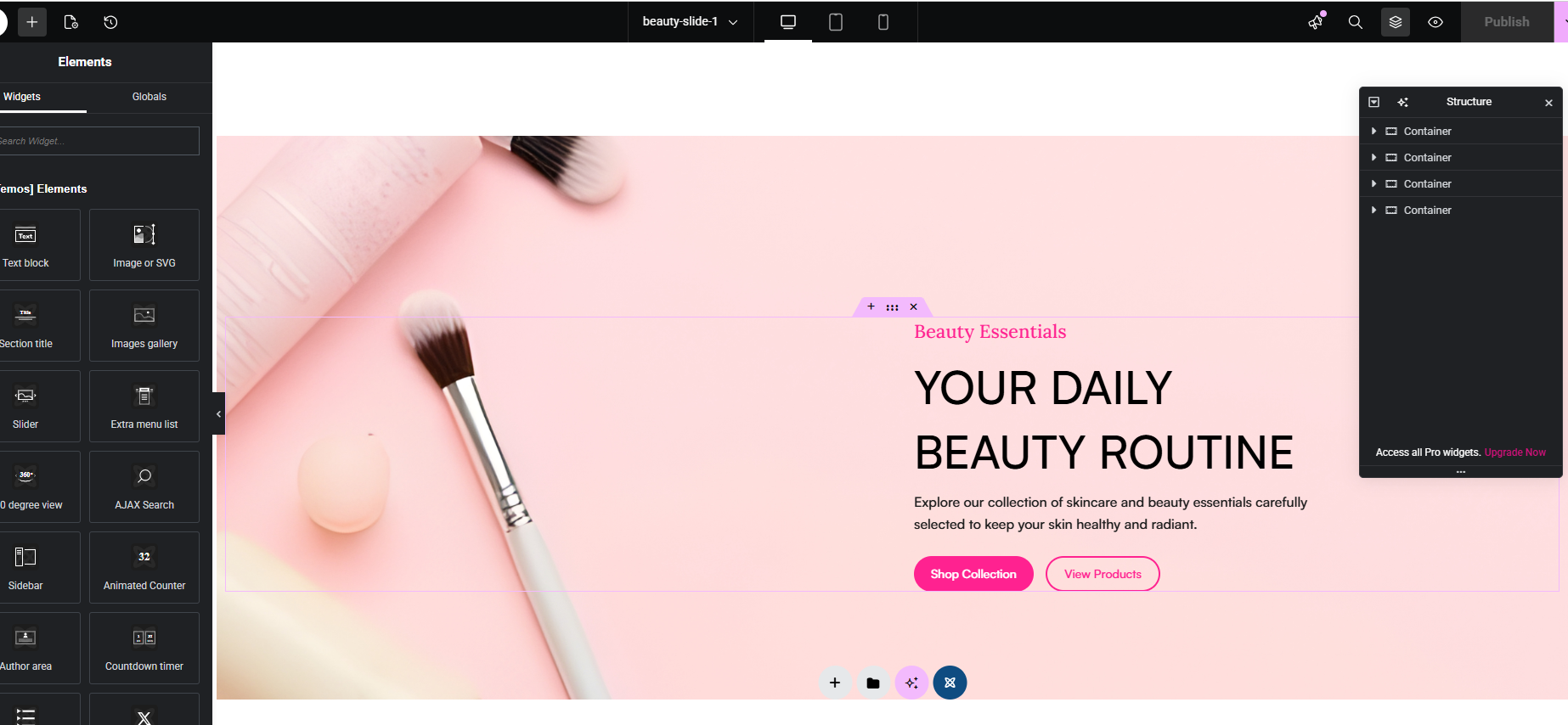This screenshot has height=725, width=1568.
Task: Select the Extra menu list widget
Action: [x=144, y=407]
